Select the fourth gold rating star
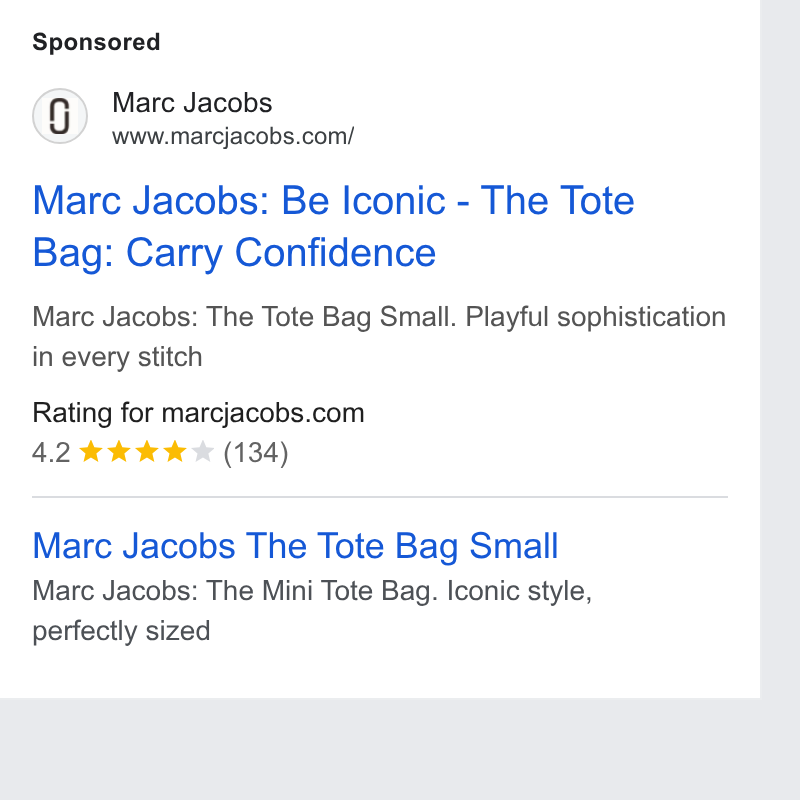This screenshot has width=800, height=800. [175, 452]
